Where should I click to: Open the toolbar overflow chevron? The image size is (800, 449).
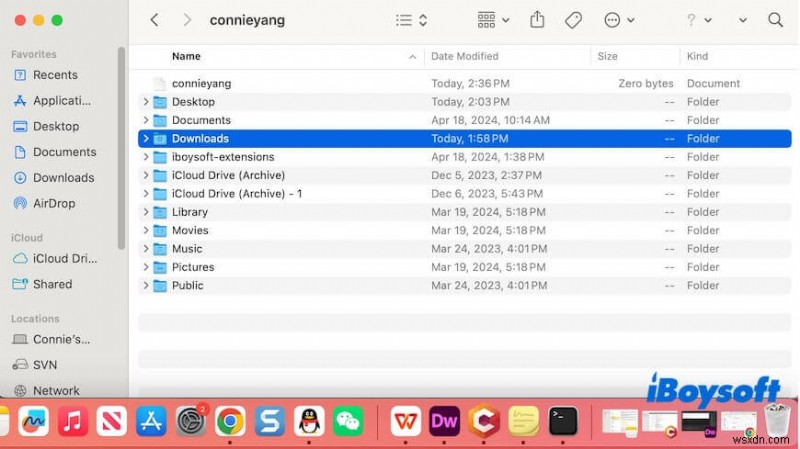pos(742,20)
